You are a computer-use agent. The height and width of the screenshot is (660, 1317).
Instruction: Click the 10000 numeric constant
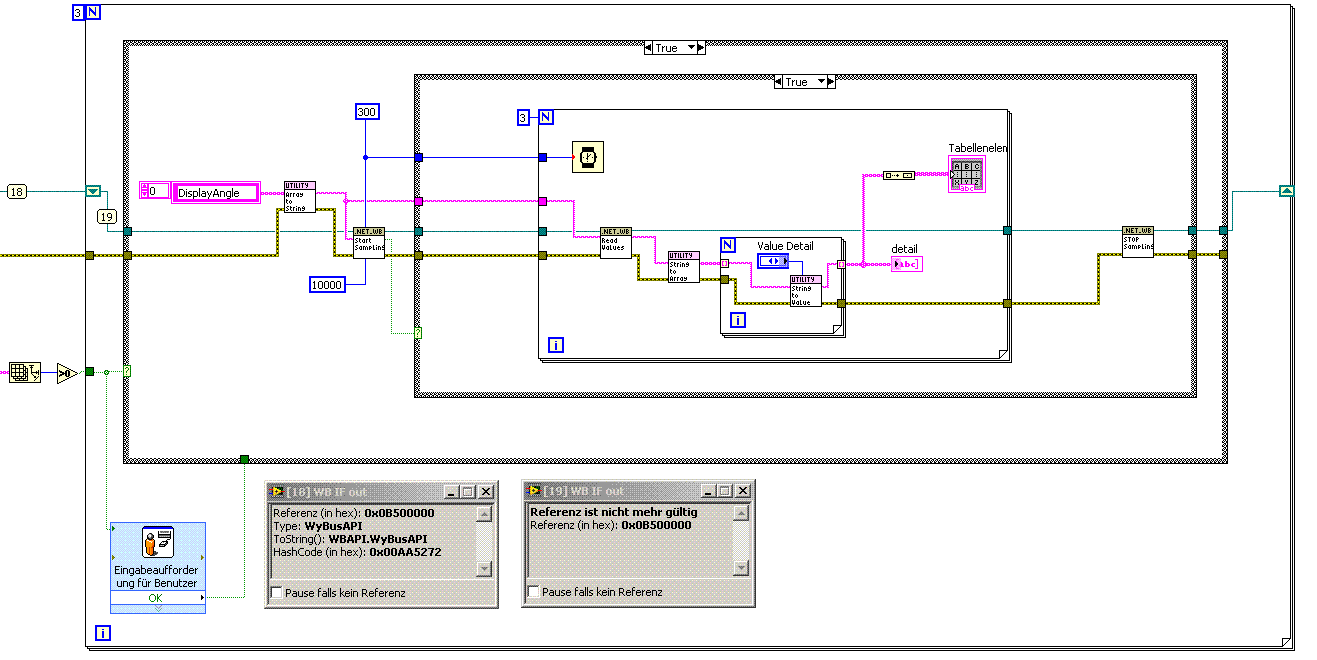pos(327,285)
